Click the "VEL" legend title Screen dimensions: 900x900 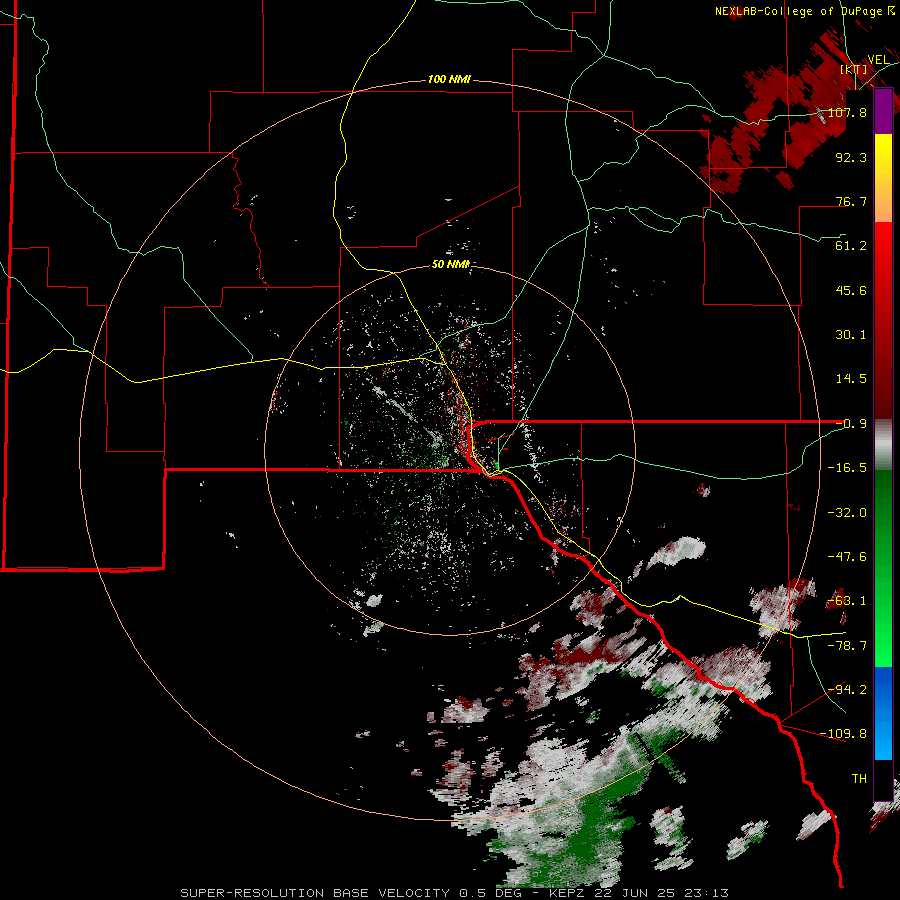[x=878, y=60]
